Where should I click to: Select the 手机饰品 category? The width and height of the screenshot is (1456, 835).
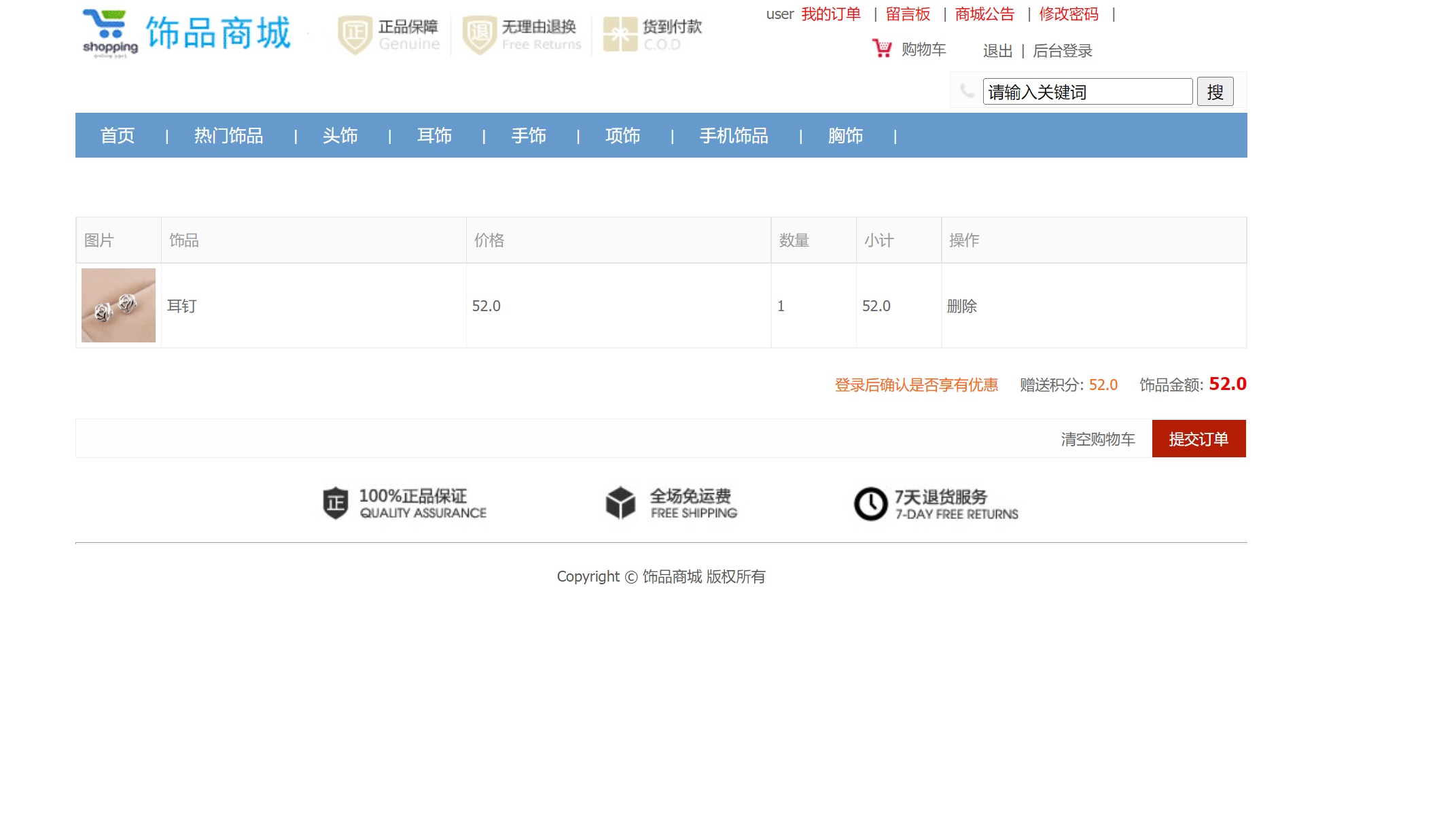(734, 136)
